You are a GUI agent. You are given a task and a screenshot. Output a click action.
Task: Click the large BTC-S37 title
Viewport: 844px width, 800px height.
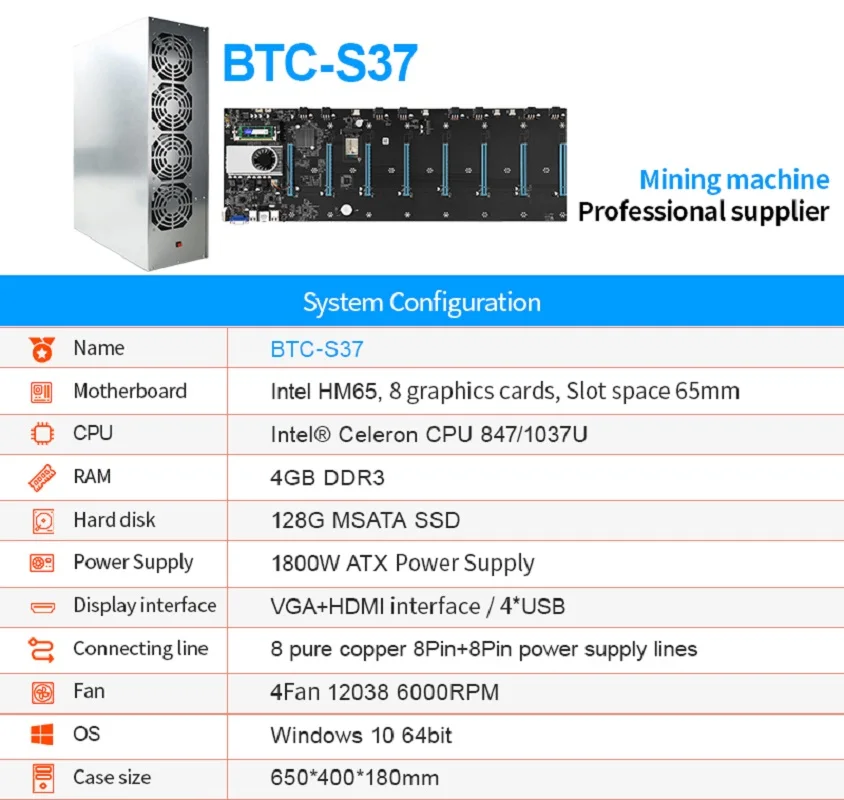tap(320, 63)
